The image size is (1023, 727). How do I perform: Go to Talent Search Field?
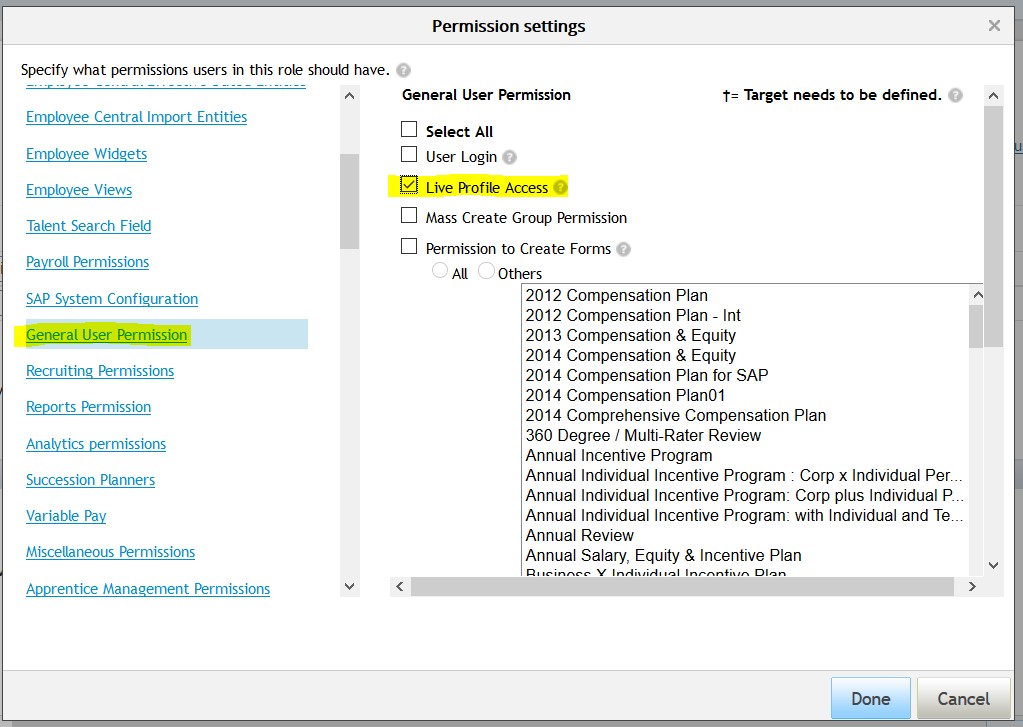pyautogui.click(x=89, y=226)
